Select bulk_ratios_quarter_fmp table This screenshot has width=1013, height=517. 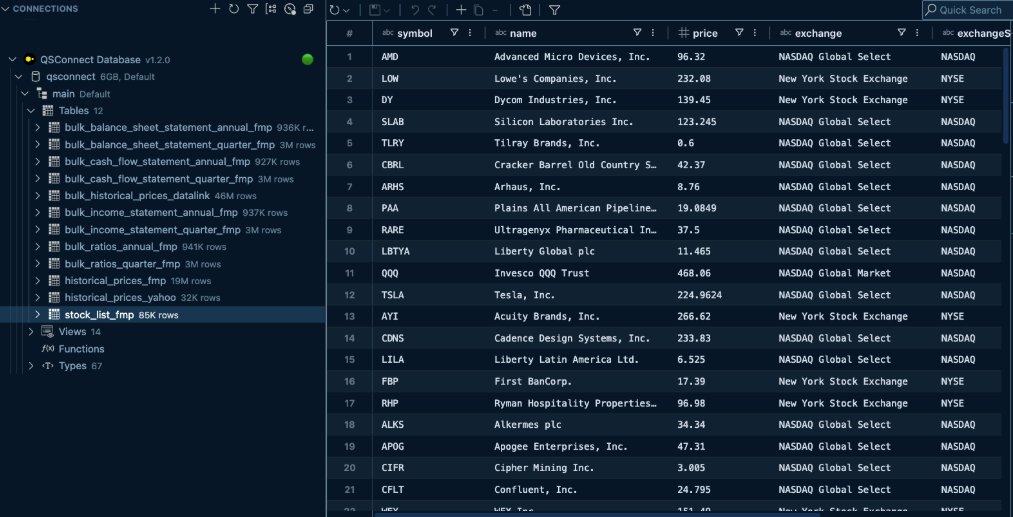click(x=122, y=264)
